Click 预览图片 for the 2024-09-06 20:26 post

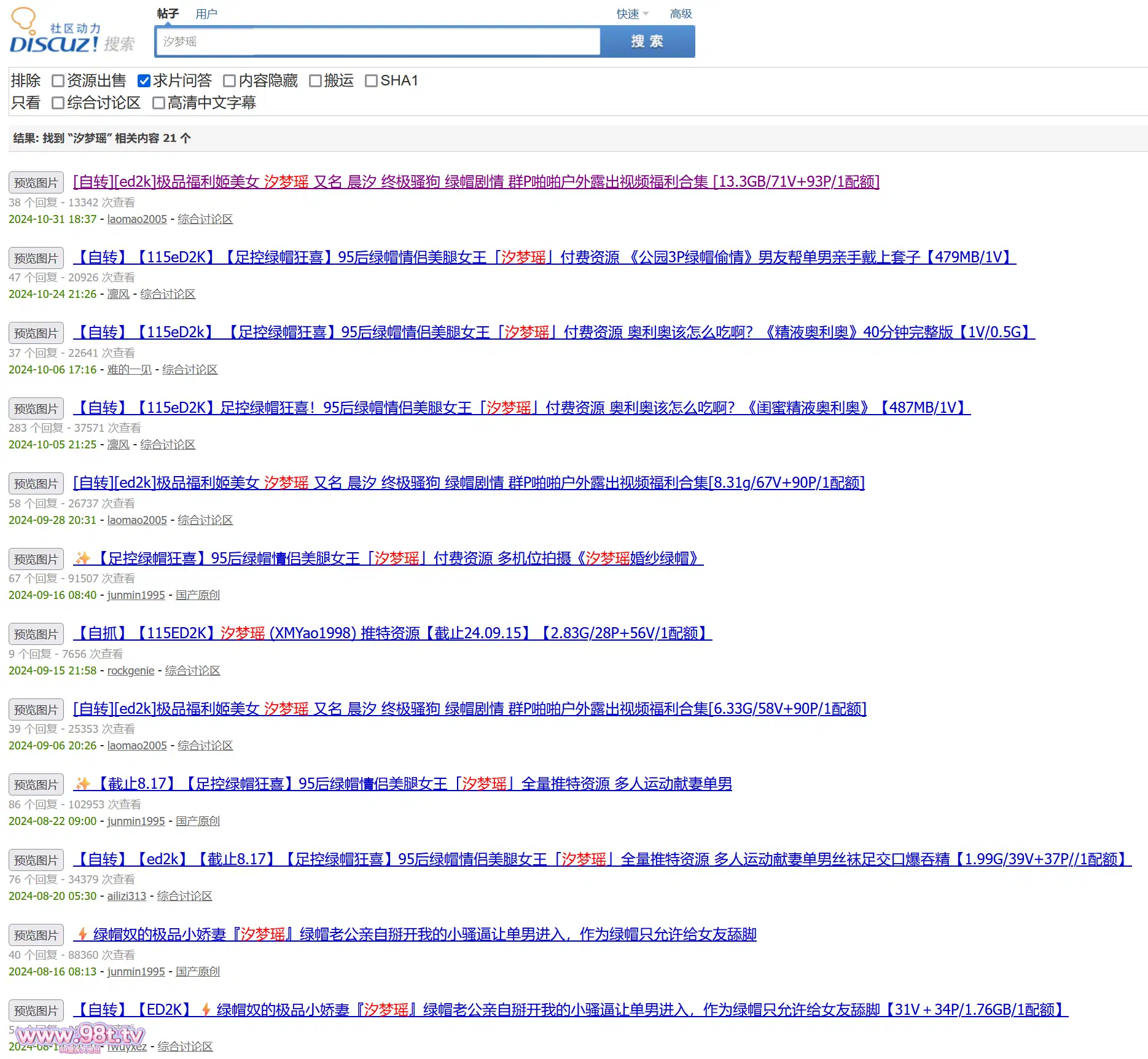click(x=36, y=709)
